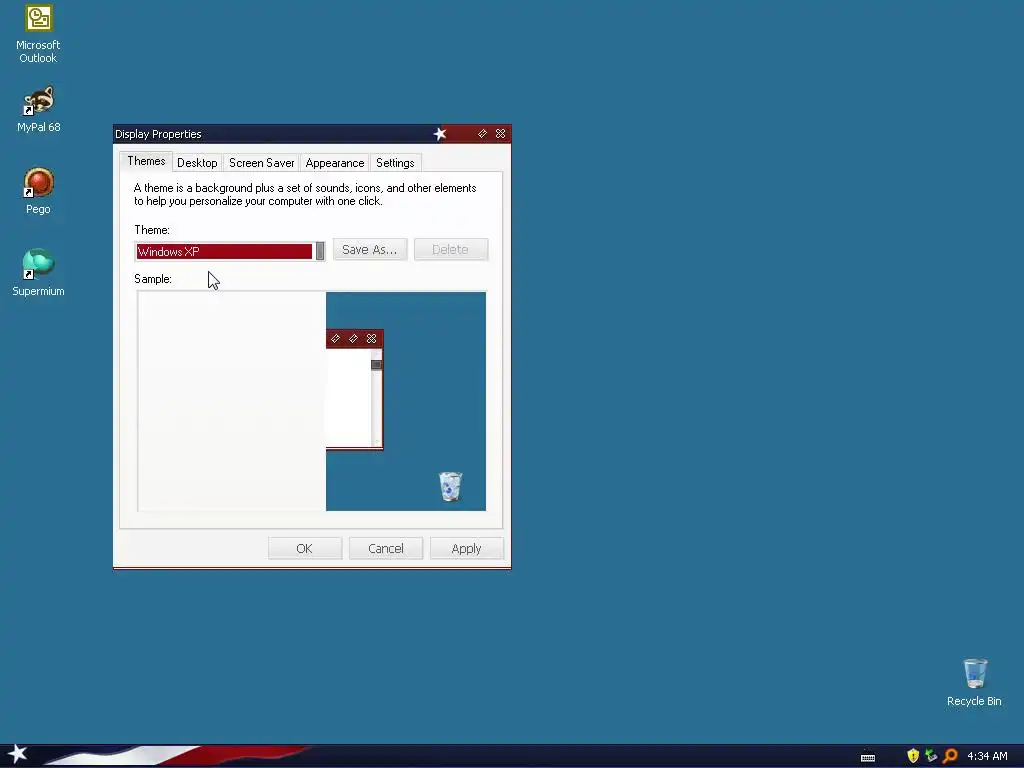
Task: Expand the Theme dropdown arrow
Action: (320, 251)
